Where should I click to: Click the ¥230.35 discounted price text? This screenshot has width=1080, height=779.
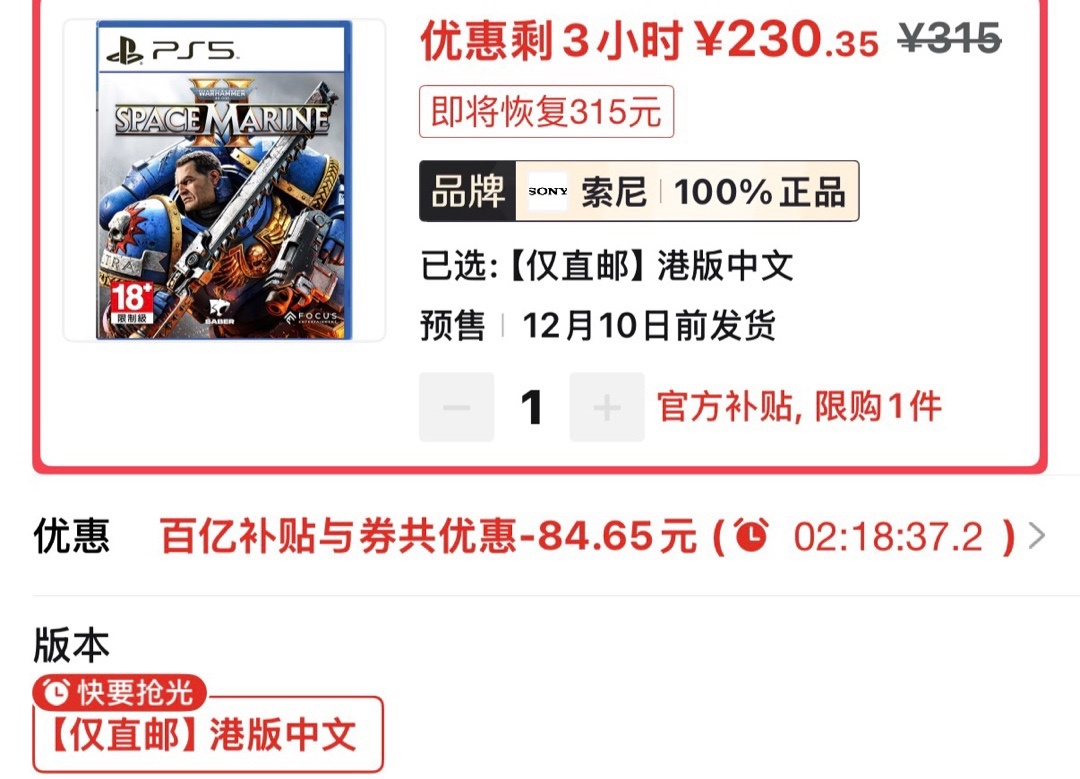(x=787, y=40)
